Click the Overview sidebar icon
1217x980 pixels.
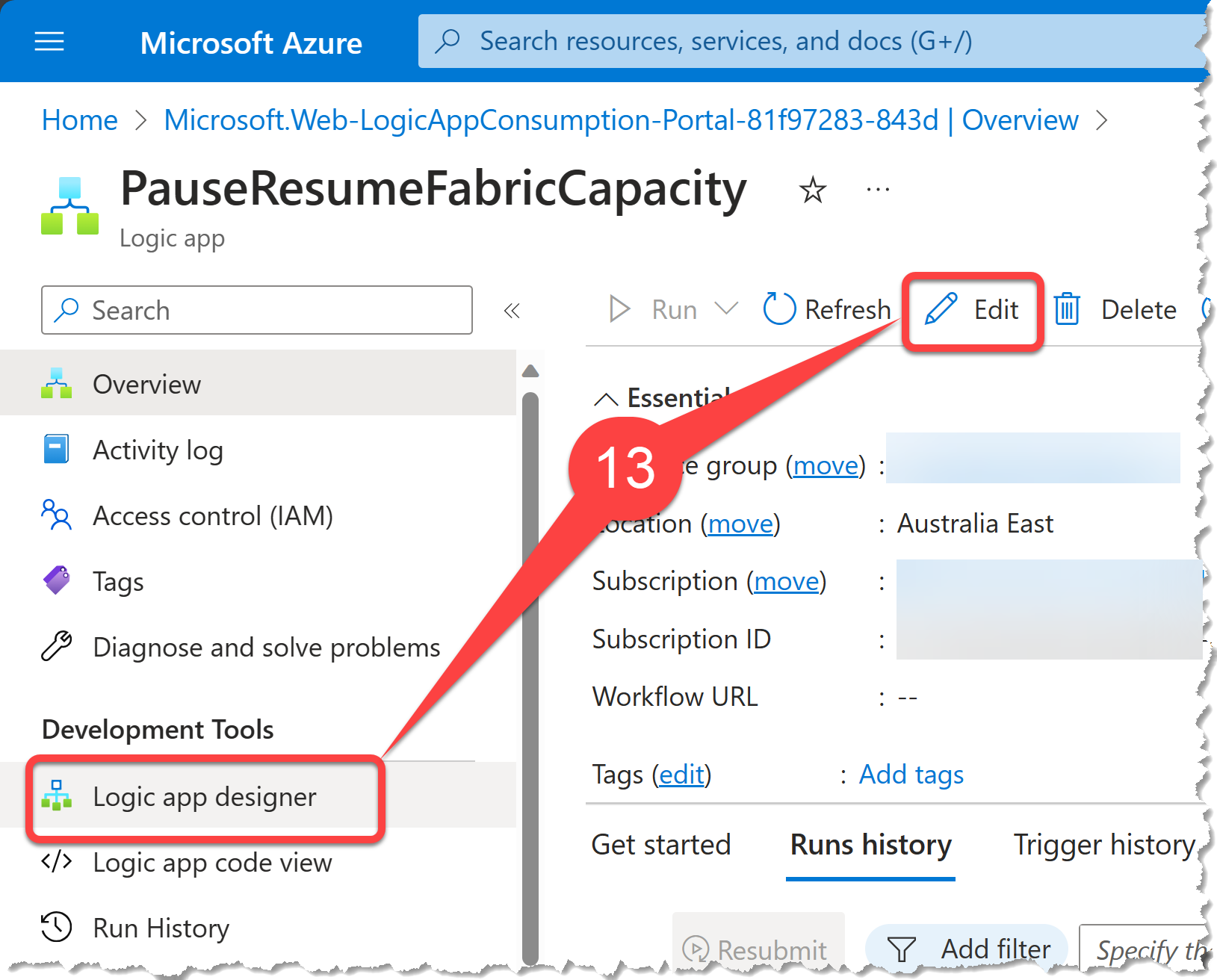pos(56,383)
